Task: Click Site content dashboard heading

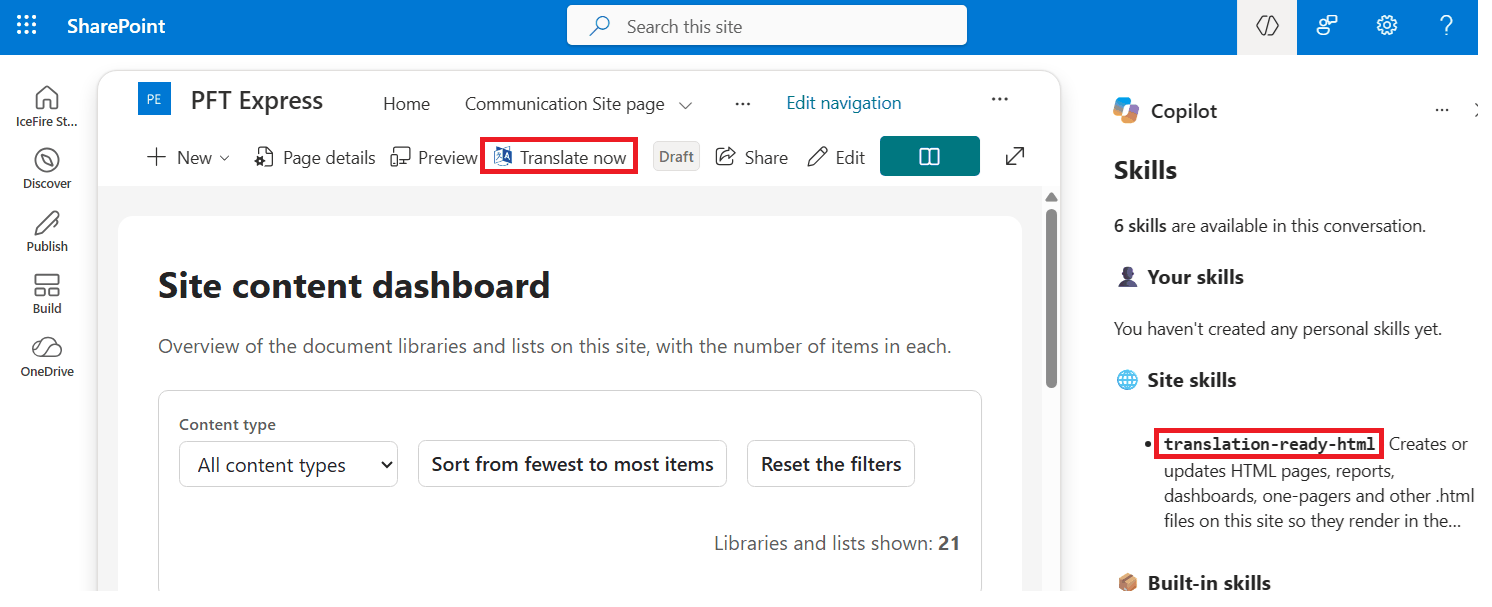Action: 354,285
